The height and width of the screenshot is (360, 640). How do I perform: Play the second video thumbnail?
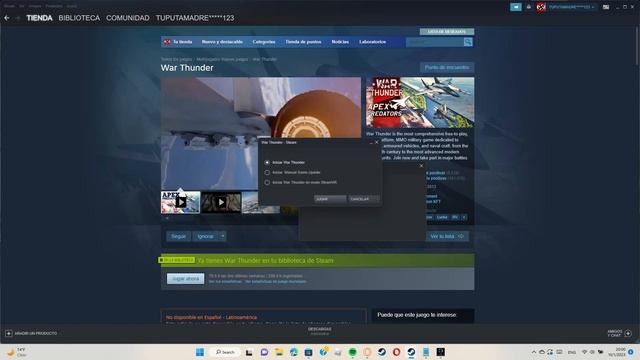(221, 202)
